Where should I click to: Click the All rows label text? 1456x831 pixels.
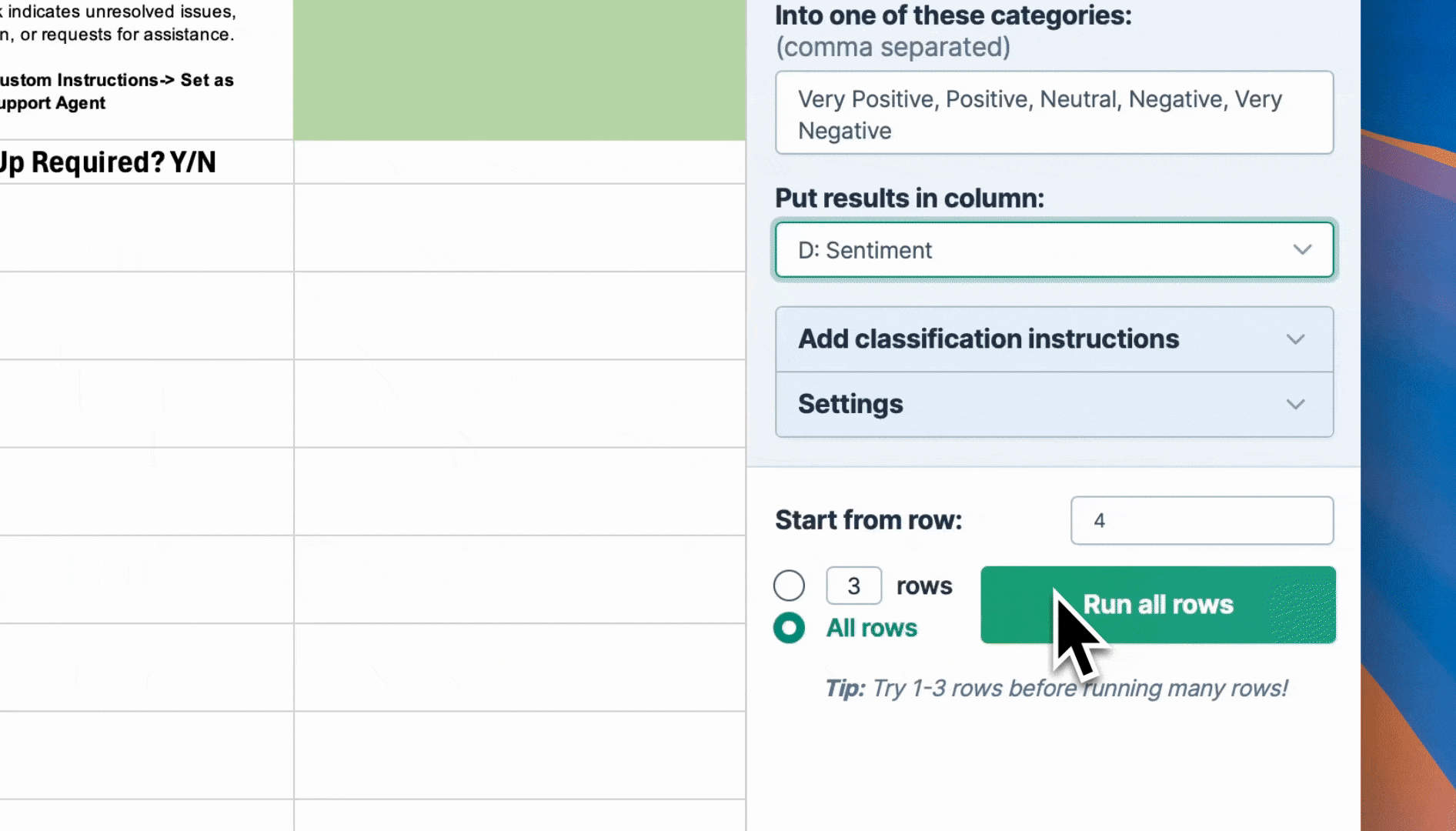[872, 628]
